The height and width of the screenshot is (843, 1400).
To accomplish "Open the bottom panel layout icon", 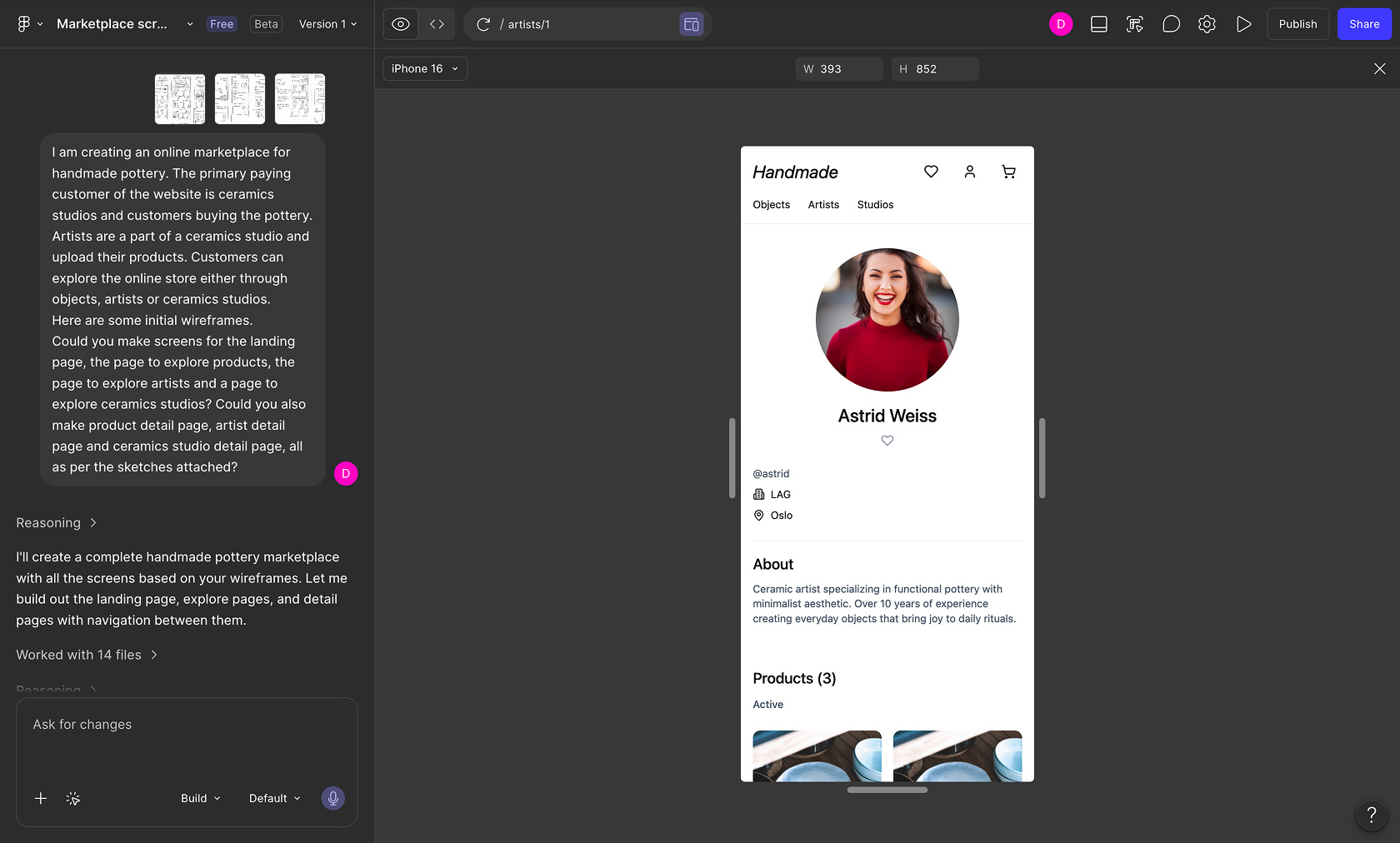I will 1099,24.
